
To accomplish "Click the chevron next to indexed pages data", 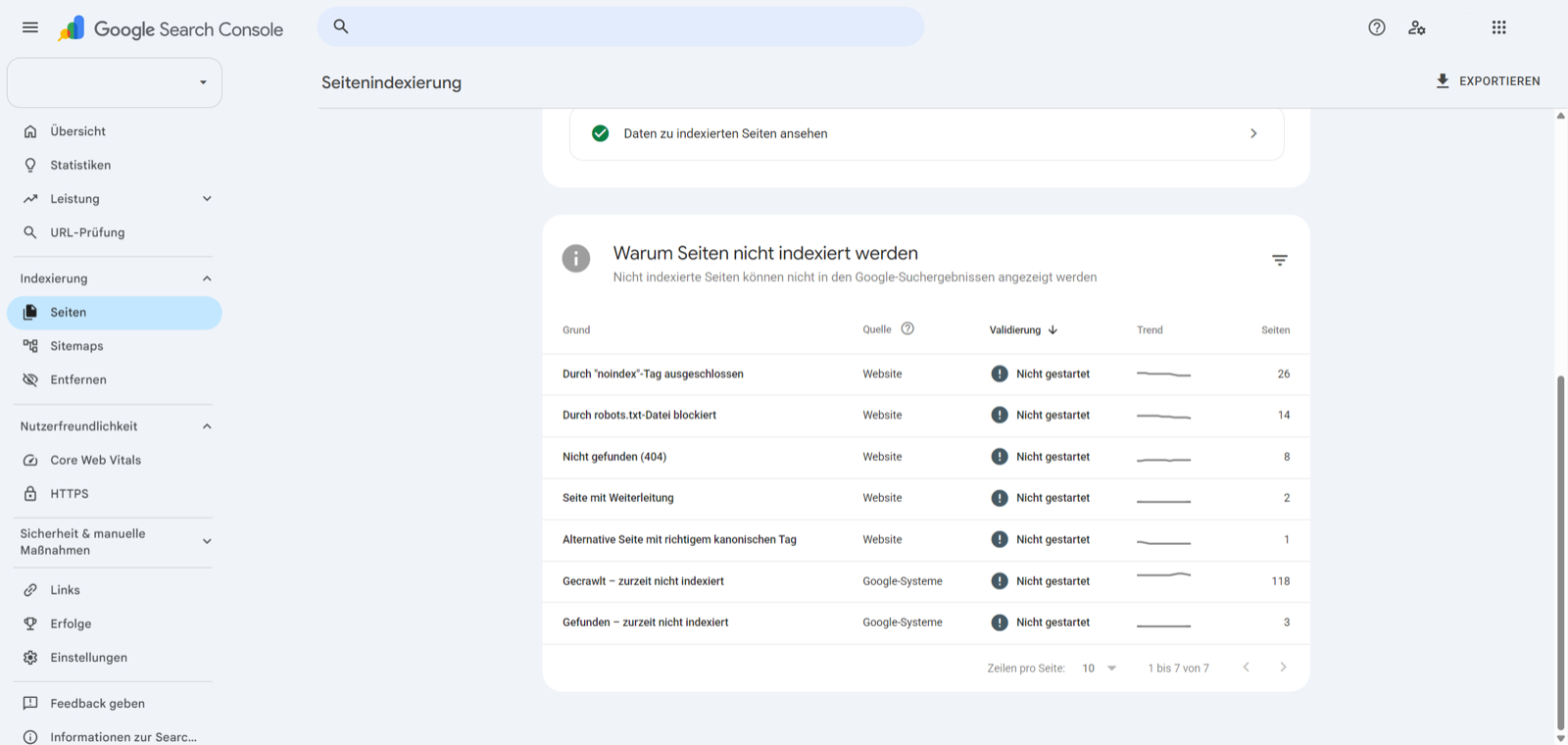I will pyautogui.click(x=1253, y=133).
